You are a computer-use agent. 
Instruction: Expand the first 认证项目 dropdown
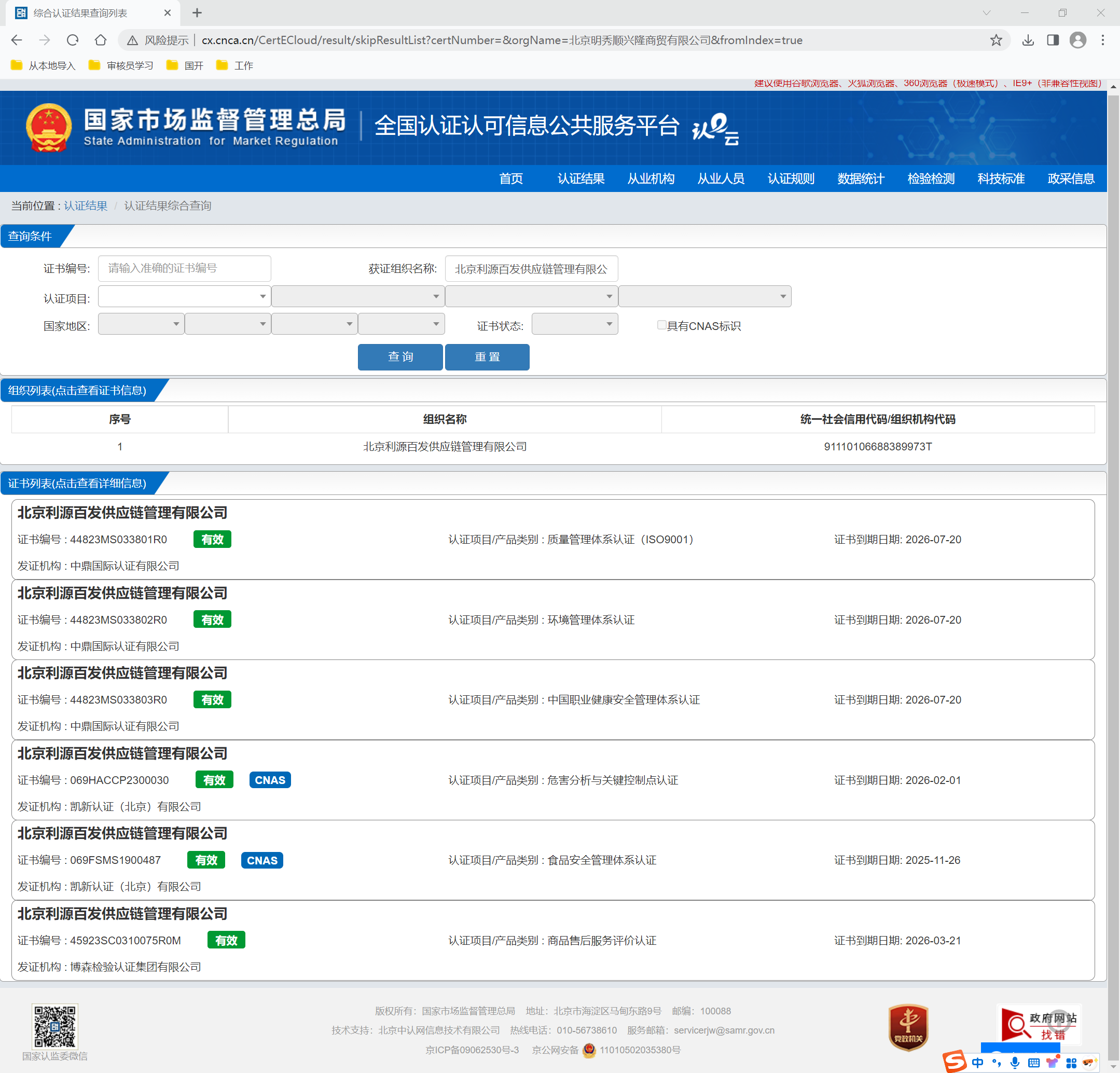pos(184,296)
